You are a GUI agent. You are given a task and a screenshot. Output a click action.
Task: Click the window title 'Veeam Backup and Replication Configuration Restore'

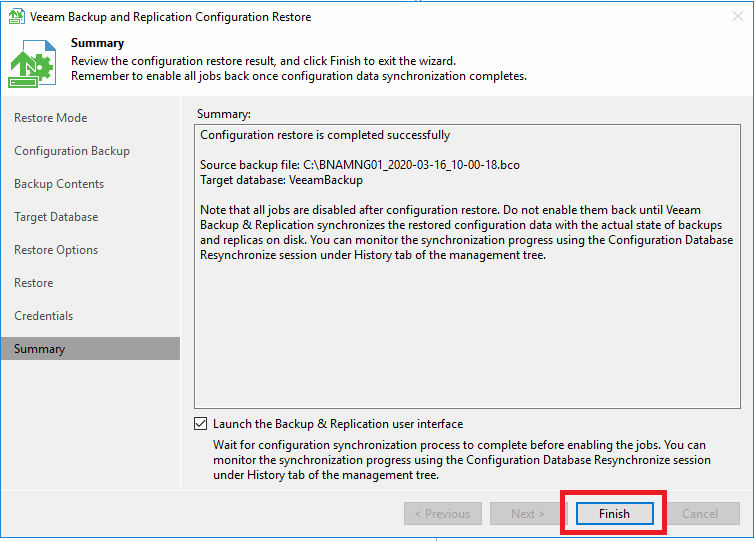[170, 17]
